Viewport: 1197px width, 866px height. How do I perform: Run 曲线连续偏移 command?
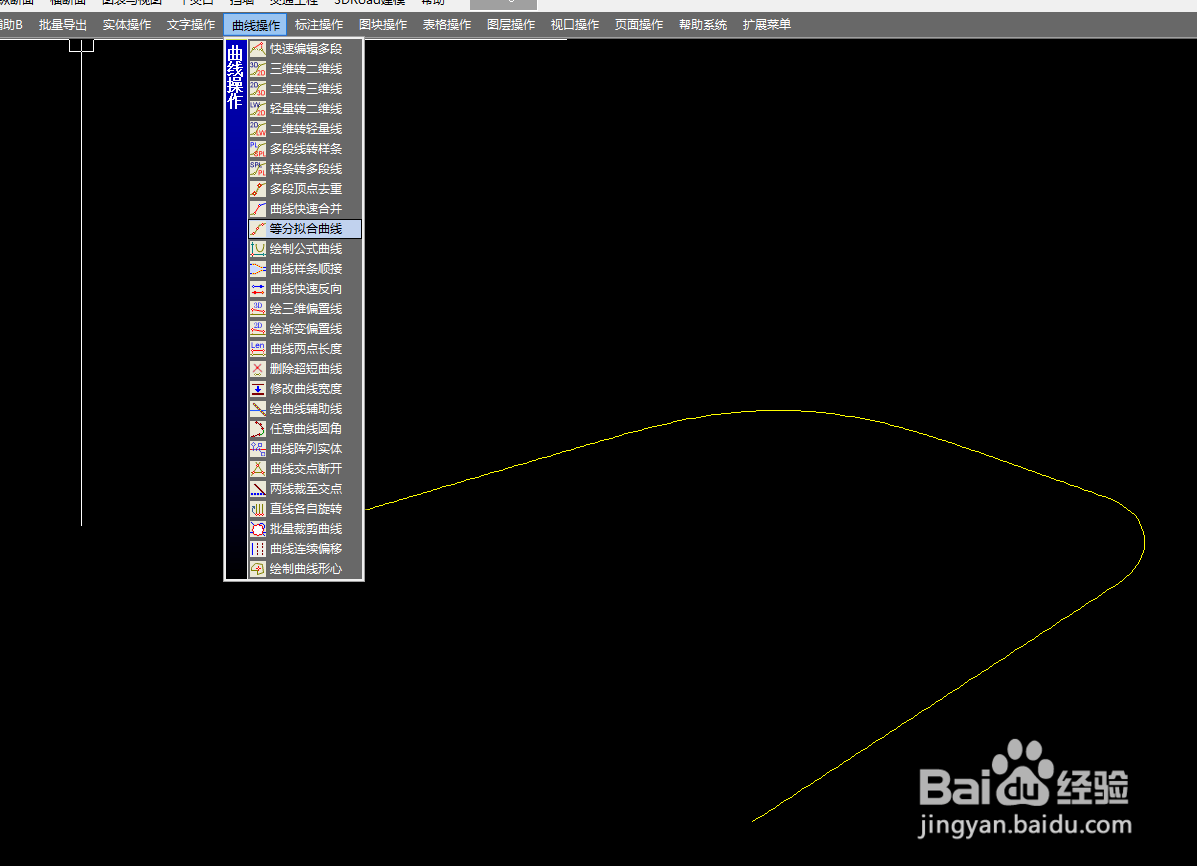coord(305,548)
